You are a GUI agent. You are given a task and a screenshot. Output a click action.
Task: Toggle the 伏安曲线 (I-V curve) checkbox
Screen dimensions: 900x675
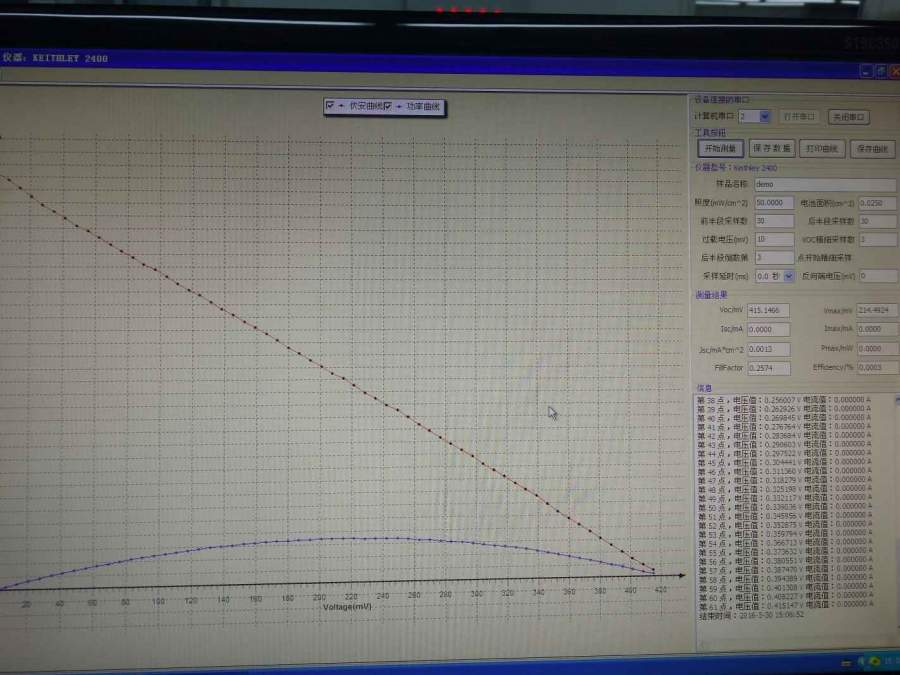329,106
